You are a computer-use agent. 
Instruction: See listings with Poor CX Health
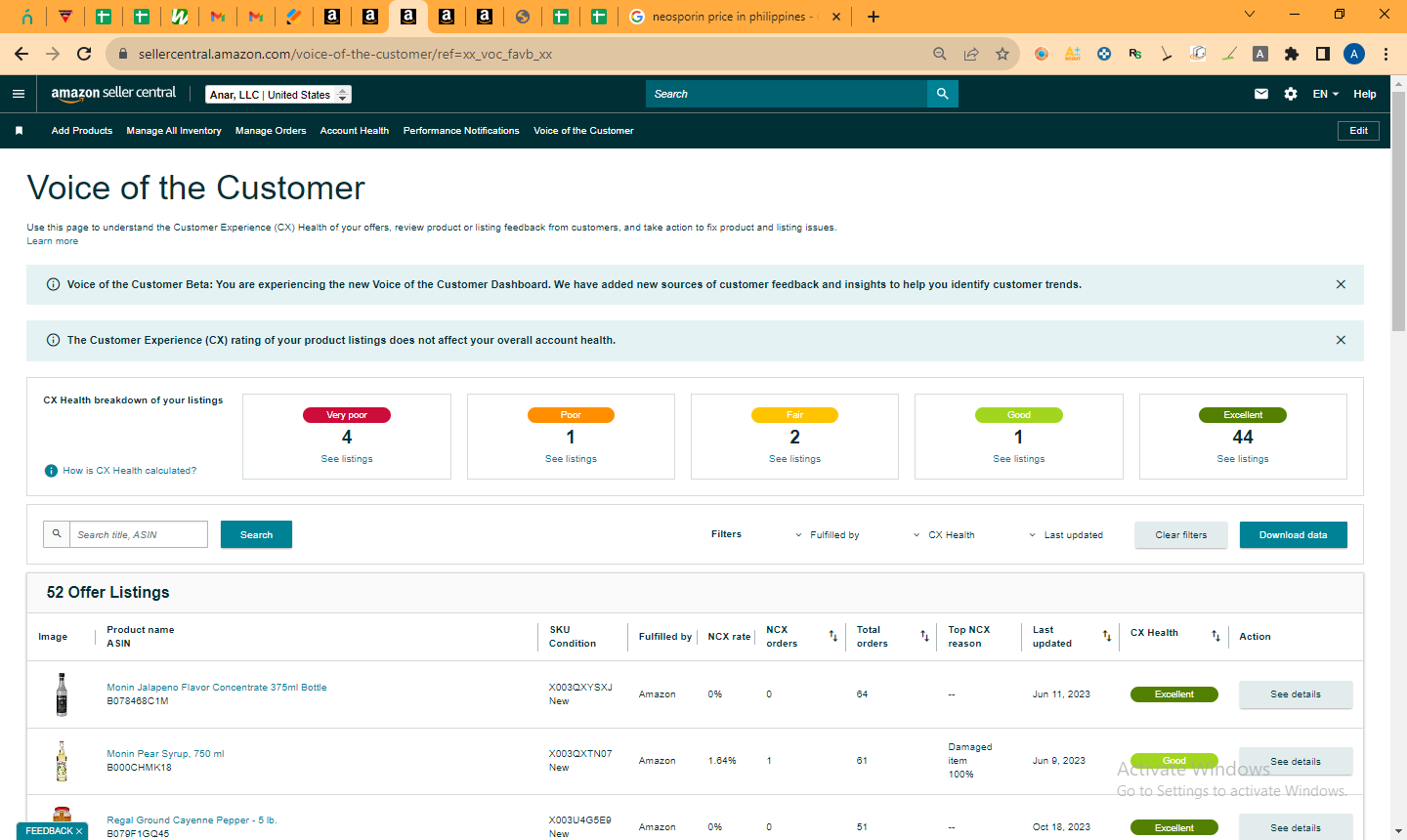click(x=571, y=459)
